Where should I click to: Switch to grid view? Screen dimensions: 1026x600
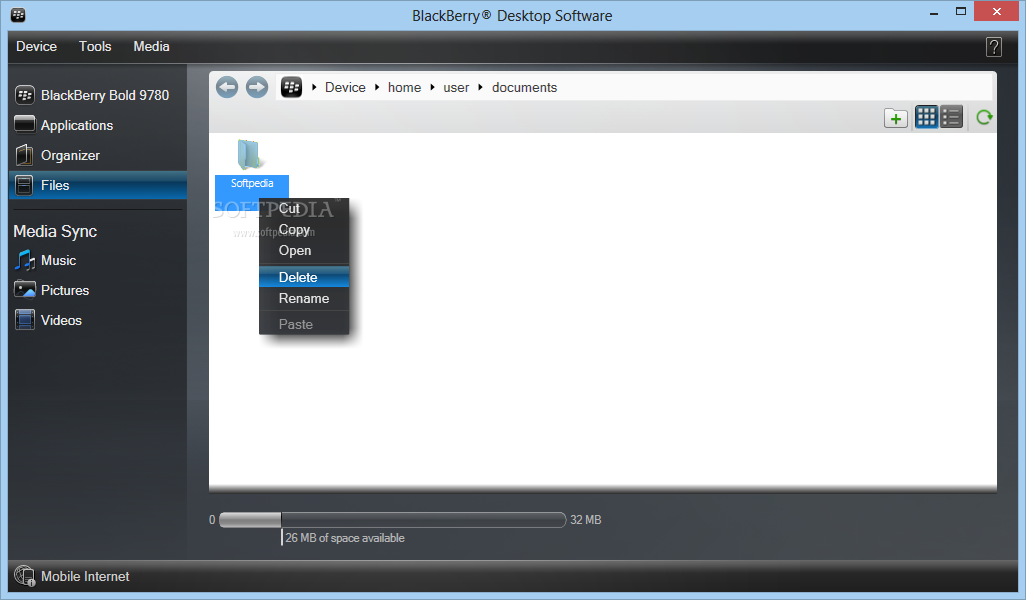pos(926,117)
